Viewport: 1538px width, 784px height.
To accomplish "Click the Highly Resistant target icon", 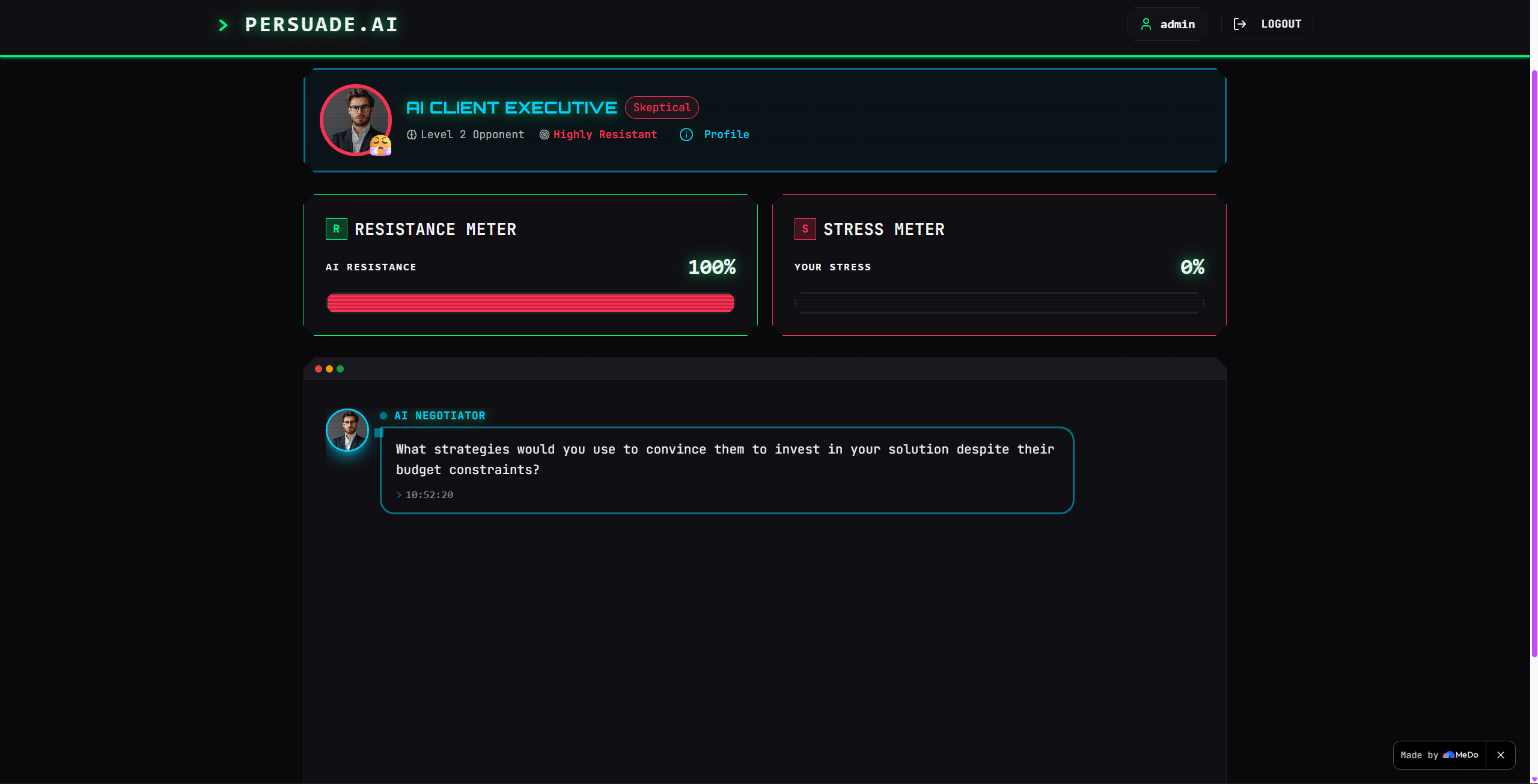I will click(545, 135).
